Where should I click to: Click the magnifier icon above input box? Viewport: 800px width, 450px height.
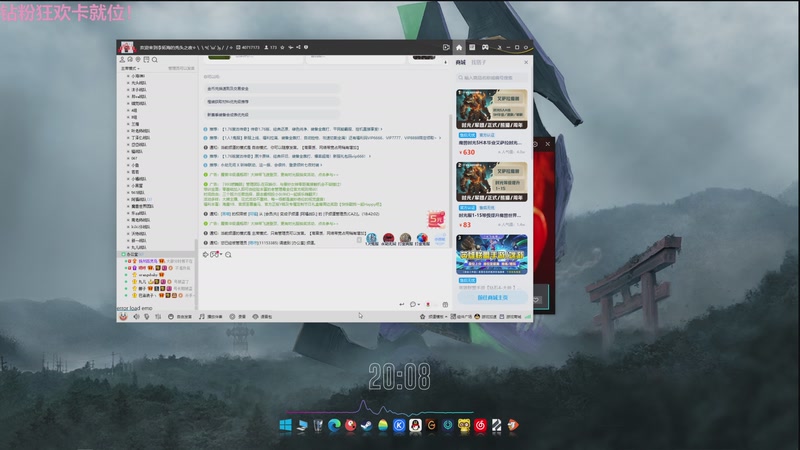coord(228,255)
